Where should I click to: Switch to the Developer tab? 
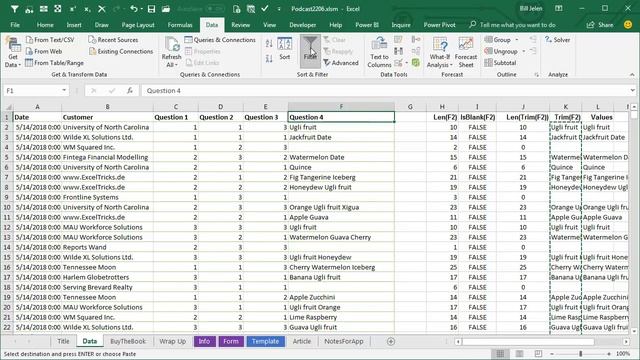302,25
